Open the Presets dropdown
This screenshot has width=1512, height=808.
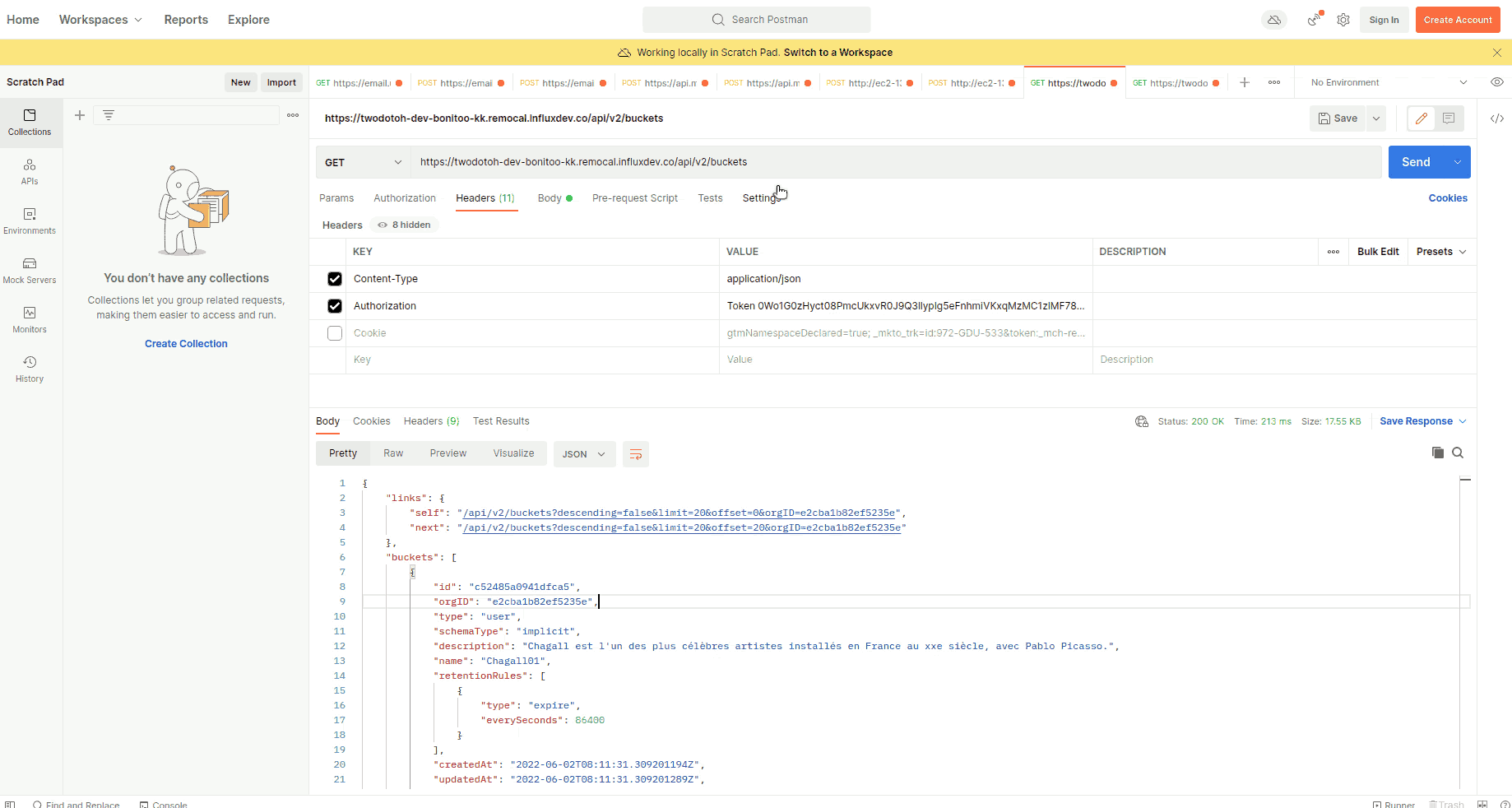1441,252
